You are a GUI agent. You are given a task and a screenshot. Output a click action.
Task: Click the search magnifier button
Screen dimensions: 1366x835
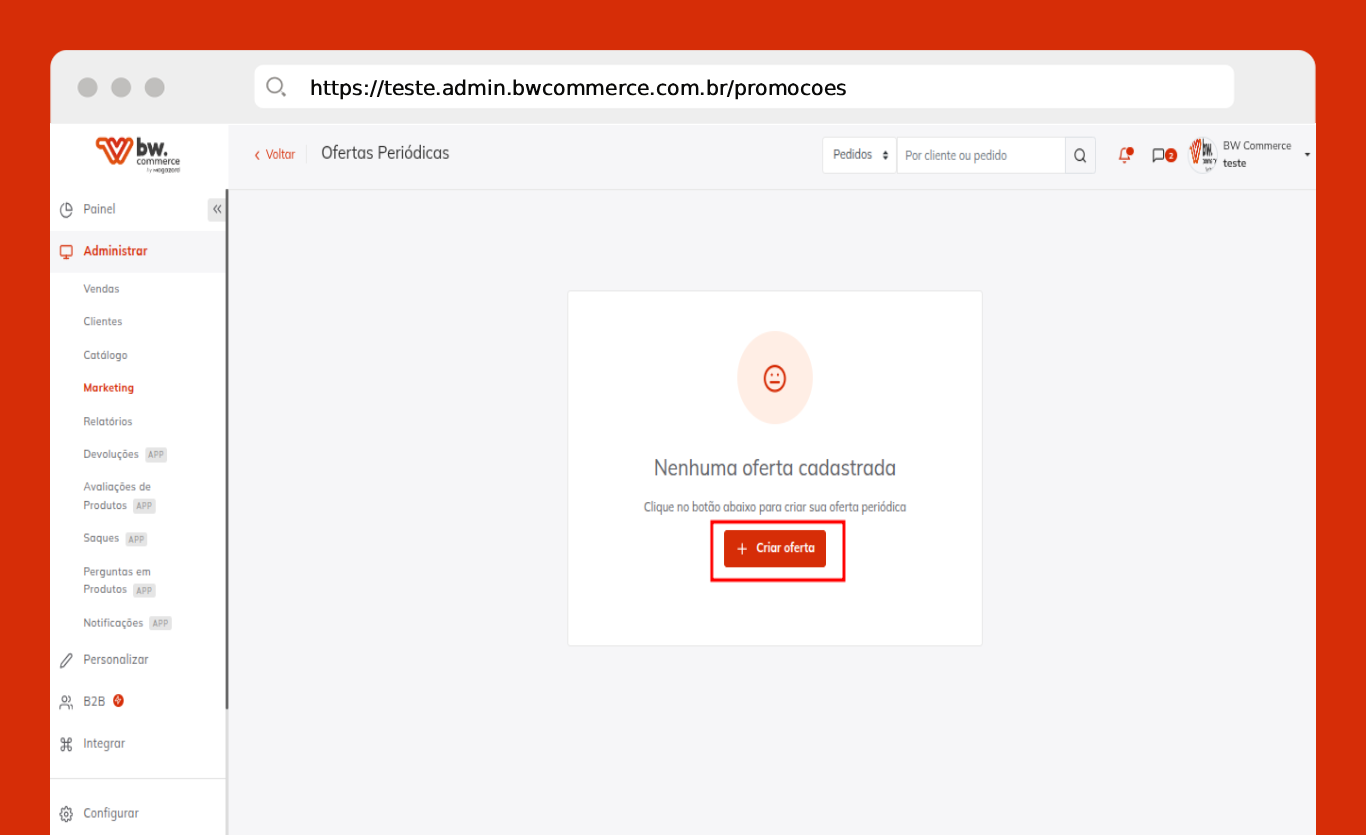[1080, 155]
